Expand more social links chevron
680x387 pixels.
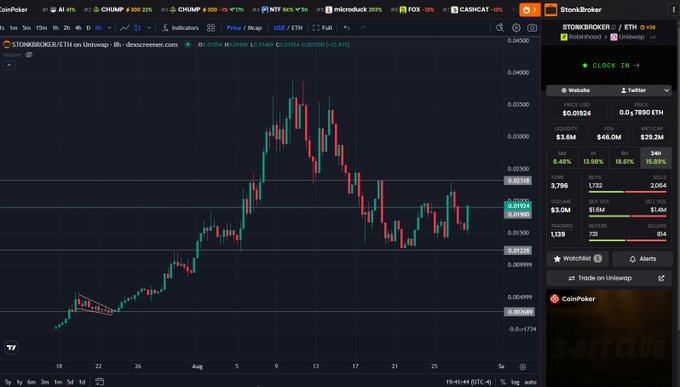(666, 90)
